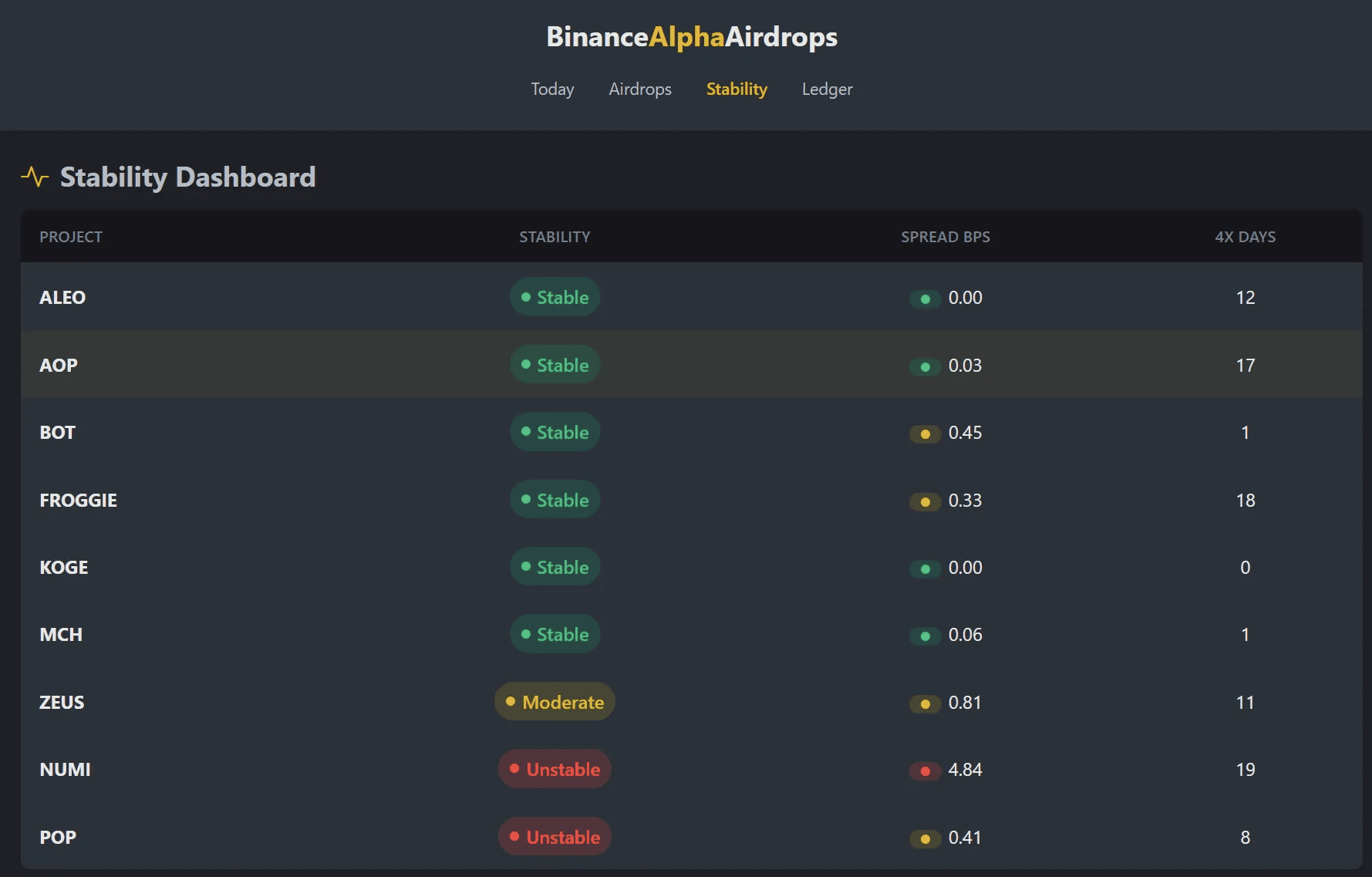Click the Stability Dashboard pulse icon
The width and height of the screenshot is (1372, 877).
[x=35, y=177]
